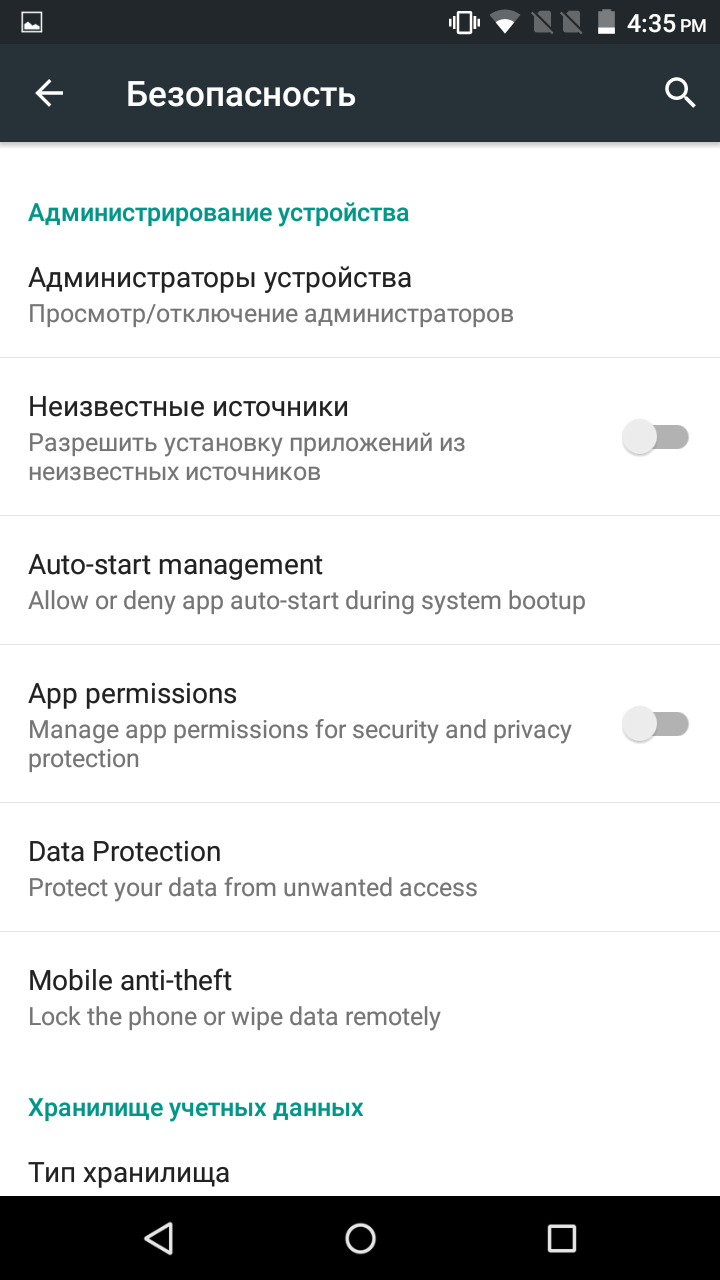Tap the Неизвестные источники label text
This screenshot has height=1280, width=720.
click(x=188, y=407)
